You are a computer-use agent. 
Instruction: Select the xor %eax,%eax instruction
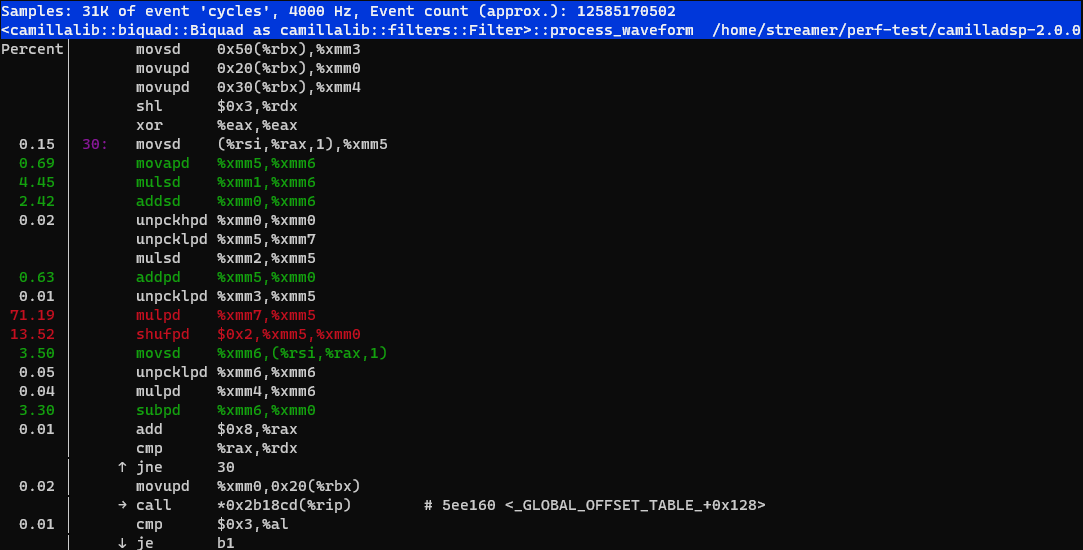click(217, 125)
